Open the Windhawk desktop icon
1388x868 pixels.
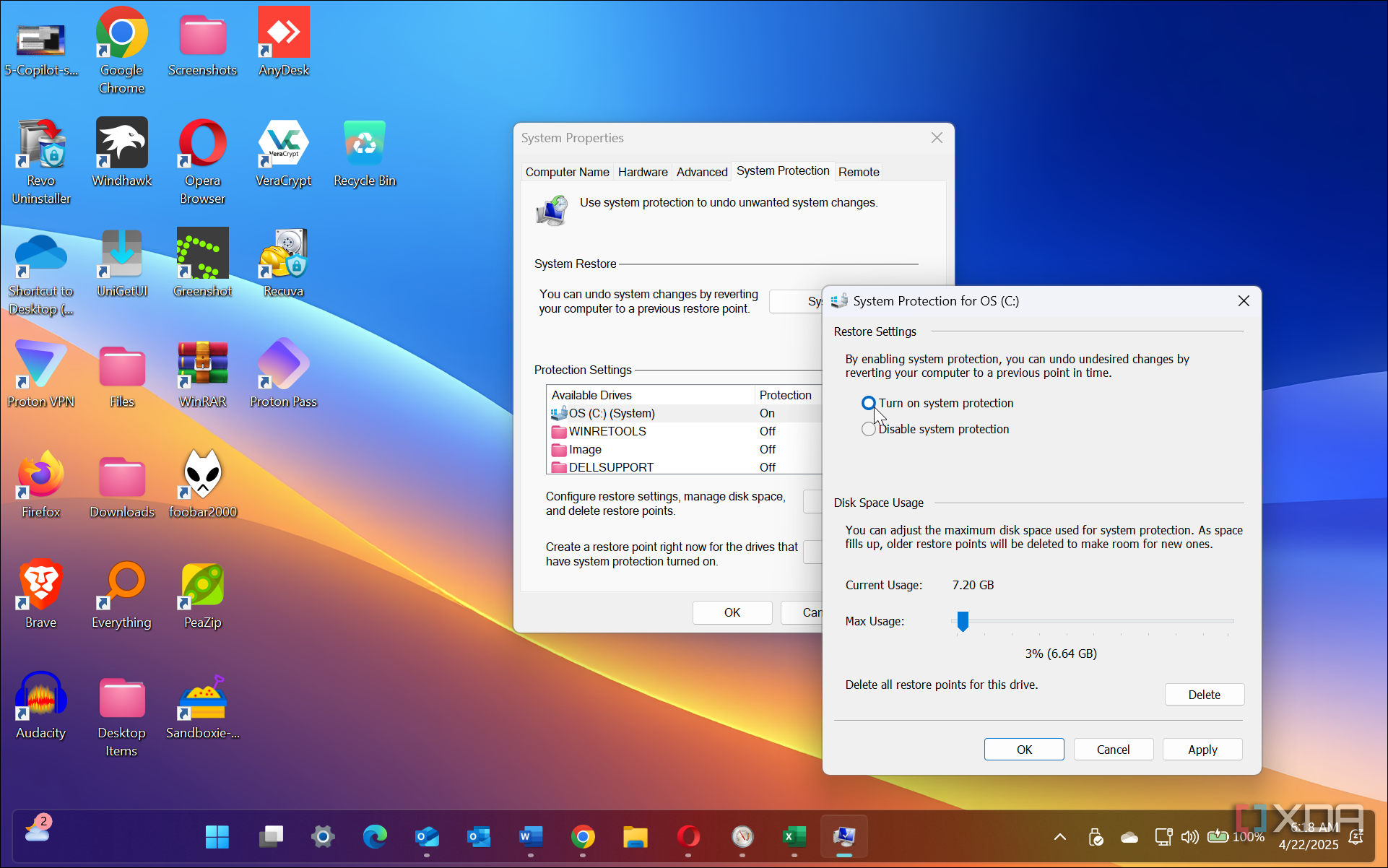point(121,144)
